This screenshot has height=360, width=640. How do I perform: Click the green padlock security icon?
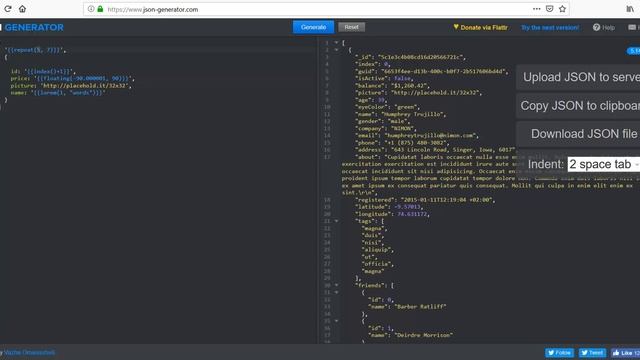click(100, 9)
